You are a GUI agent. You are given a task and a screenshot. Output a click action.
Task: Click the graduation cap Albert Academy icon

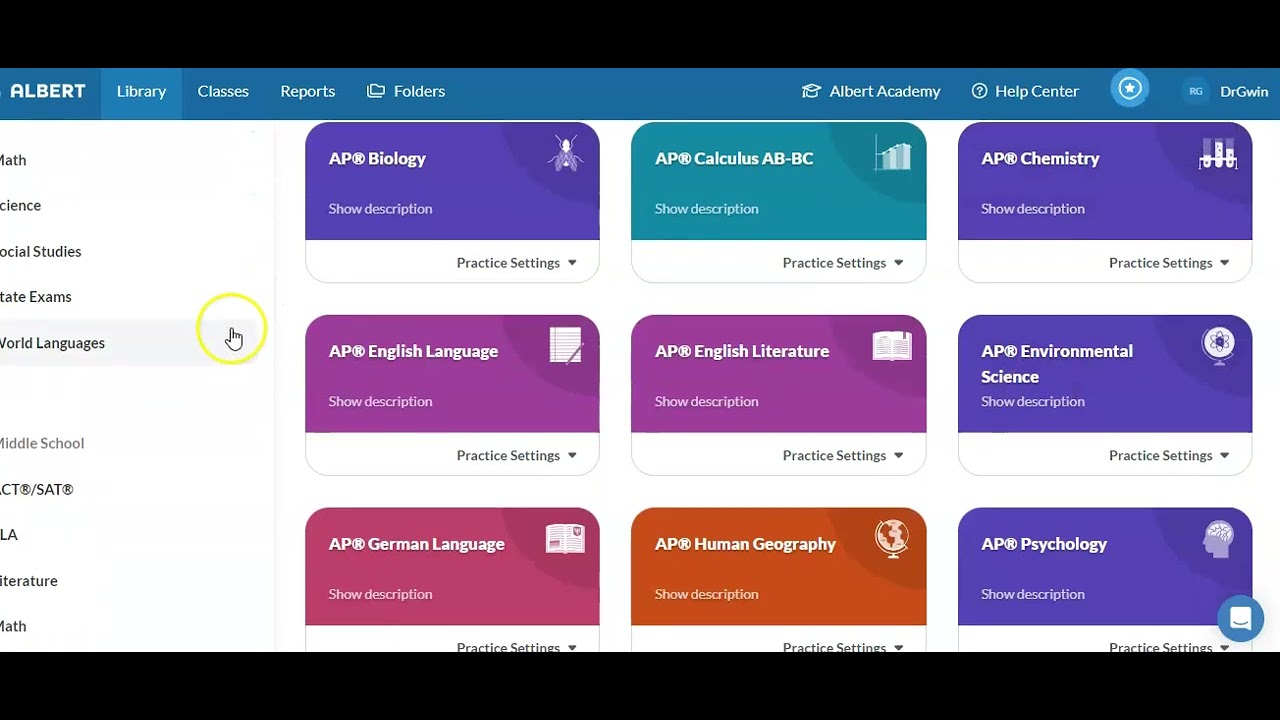811,91
